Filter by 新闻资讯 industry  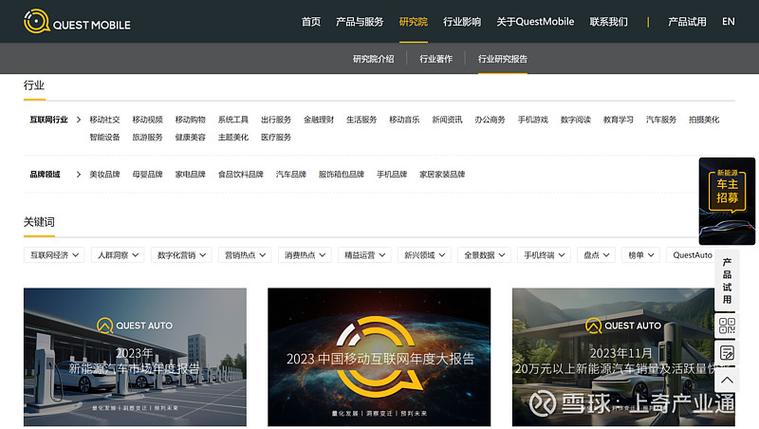coord(447,120)
